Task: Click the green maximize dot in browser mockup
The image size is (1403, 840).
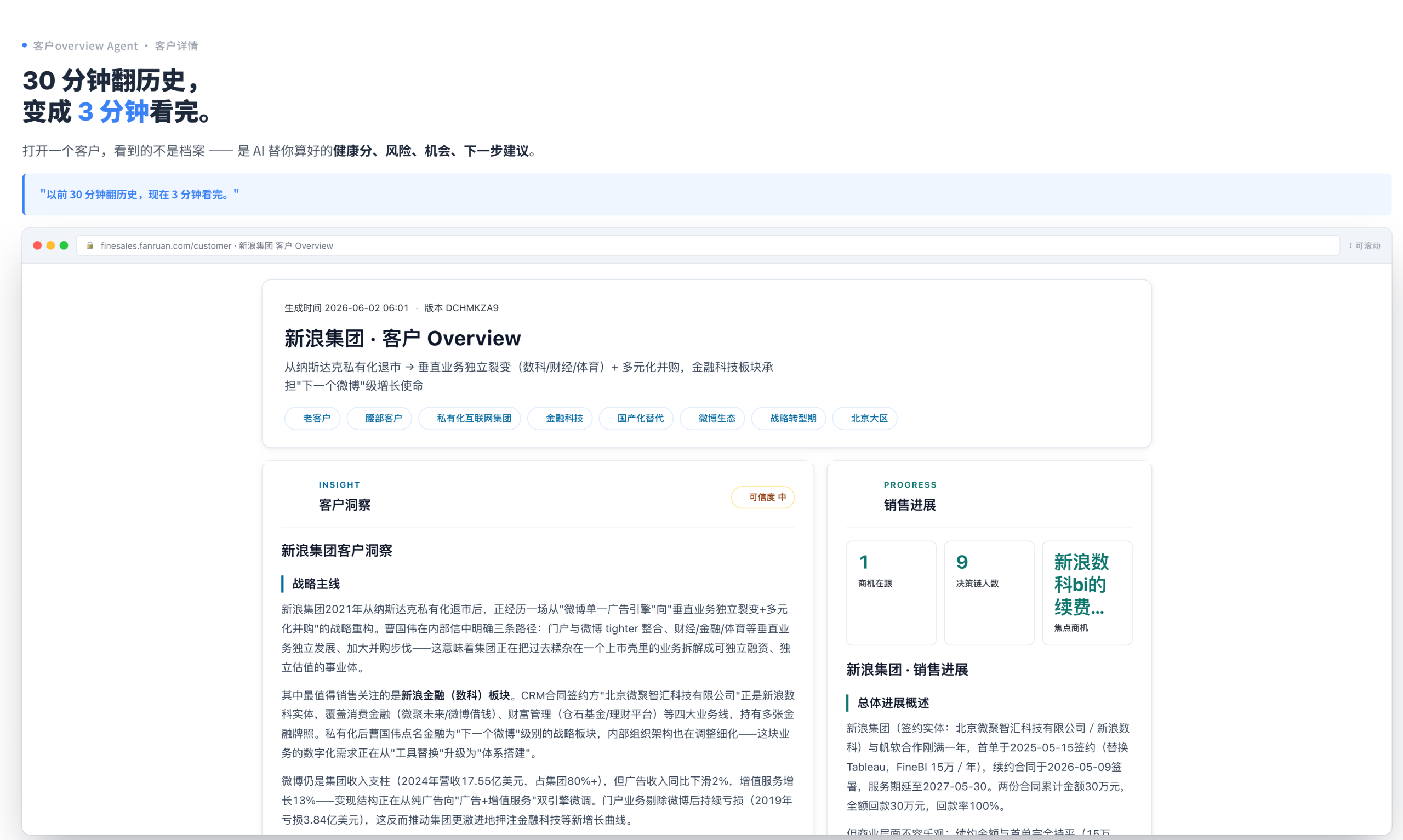Action: click(x=64, y=245)
